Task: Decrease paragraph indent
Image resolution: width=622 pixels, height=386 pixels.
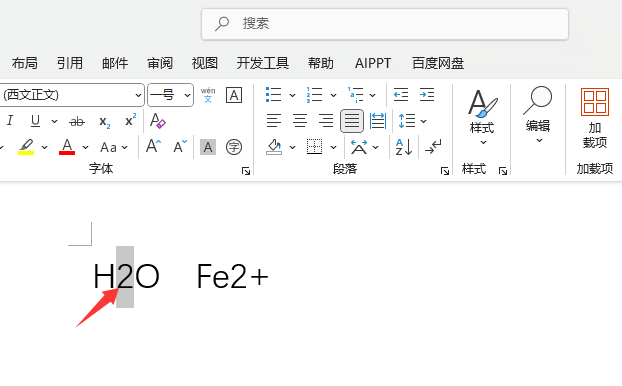Action: point(401,95)
